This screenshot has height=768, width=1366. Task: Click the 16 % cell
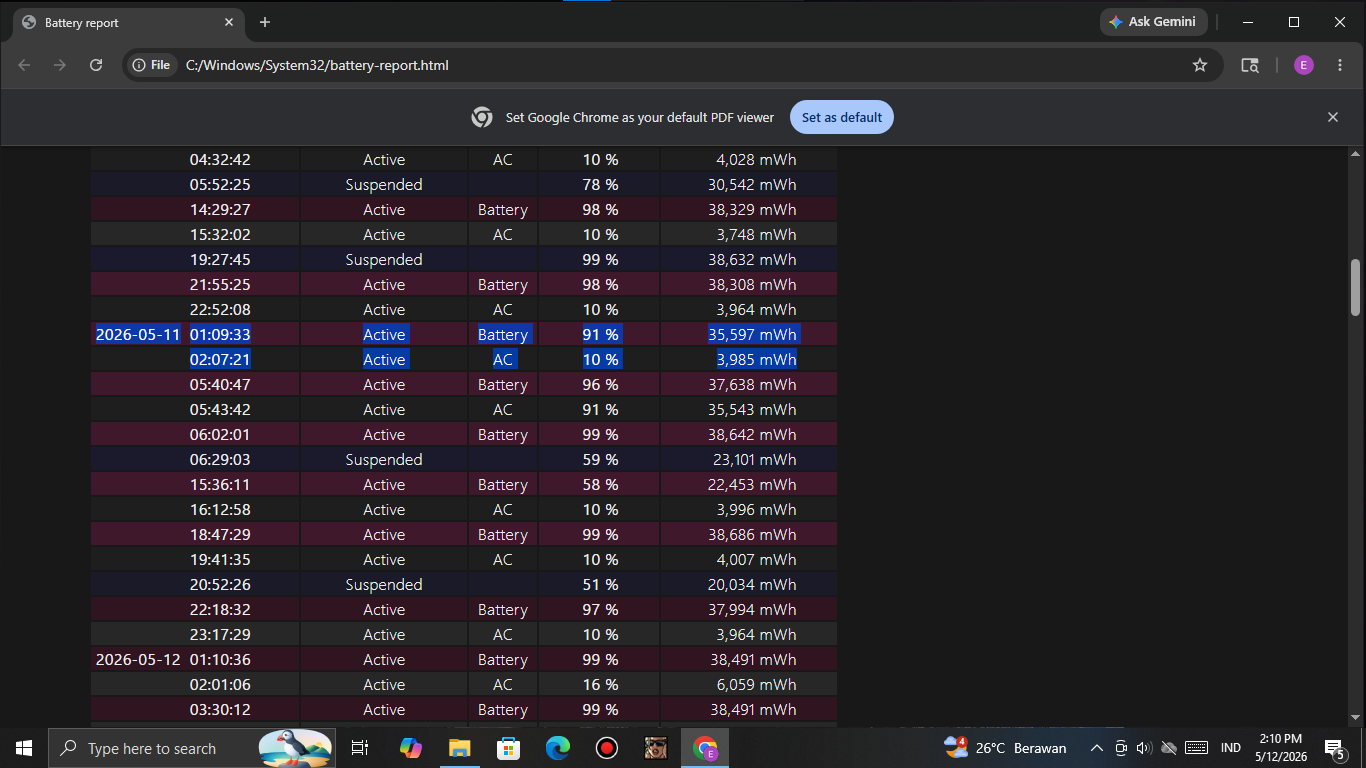click(x=600, y=684)
